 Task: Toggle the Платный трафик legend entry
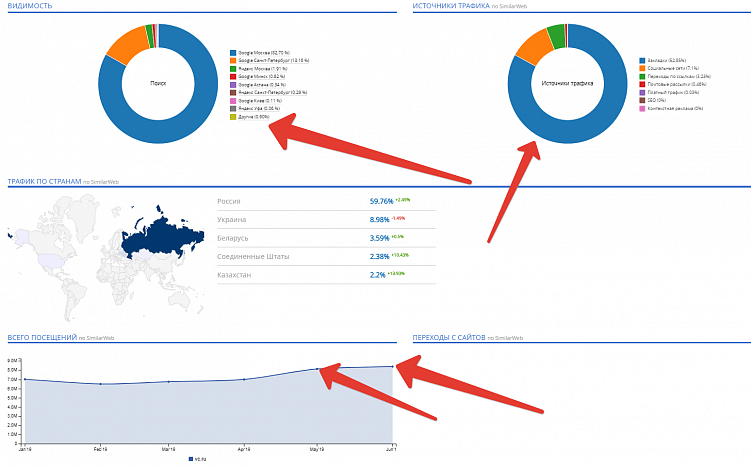[x=669, y=92]
